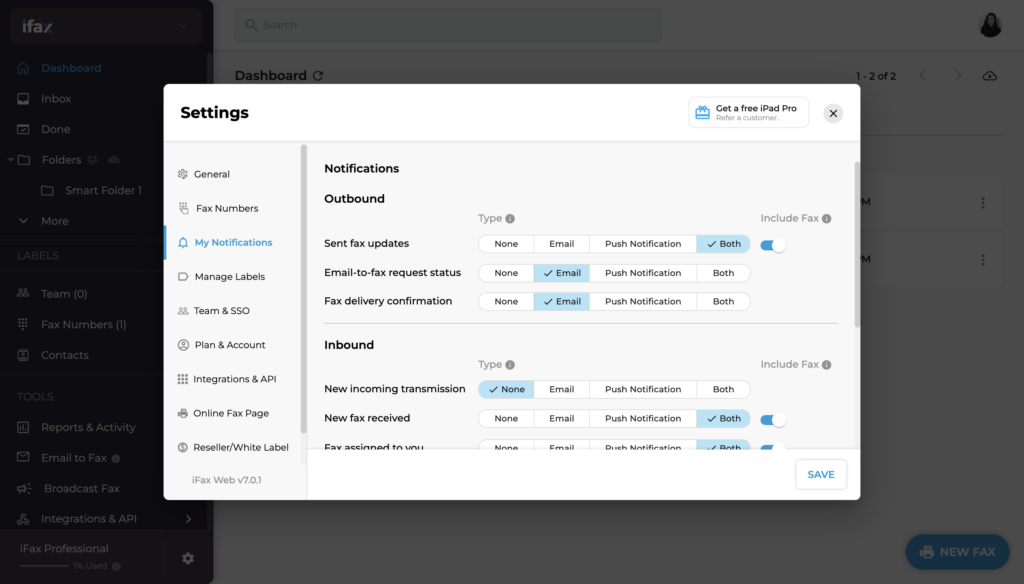
Task: Start a NEW FAX
Action: (957, 551)
